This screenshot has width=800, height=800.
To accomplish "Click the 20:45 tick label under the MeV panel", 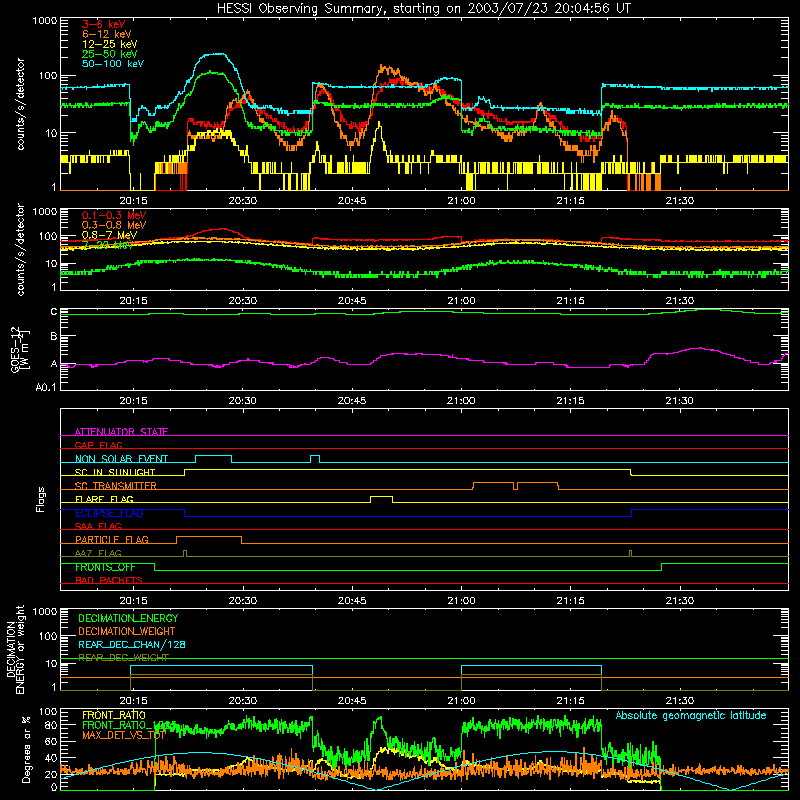I will pyautogui.click(x=352, y=301).
